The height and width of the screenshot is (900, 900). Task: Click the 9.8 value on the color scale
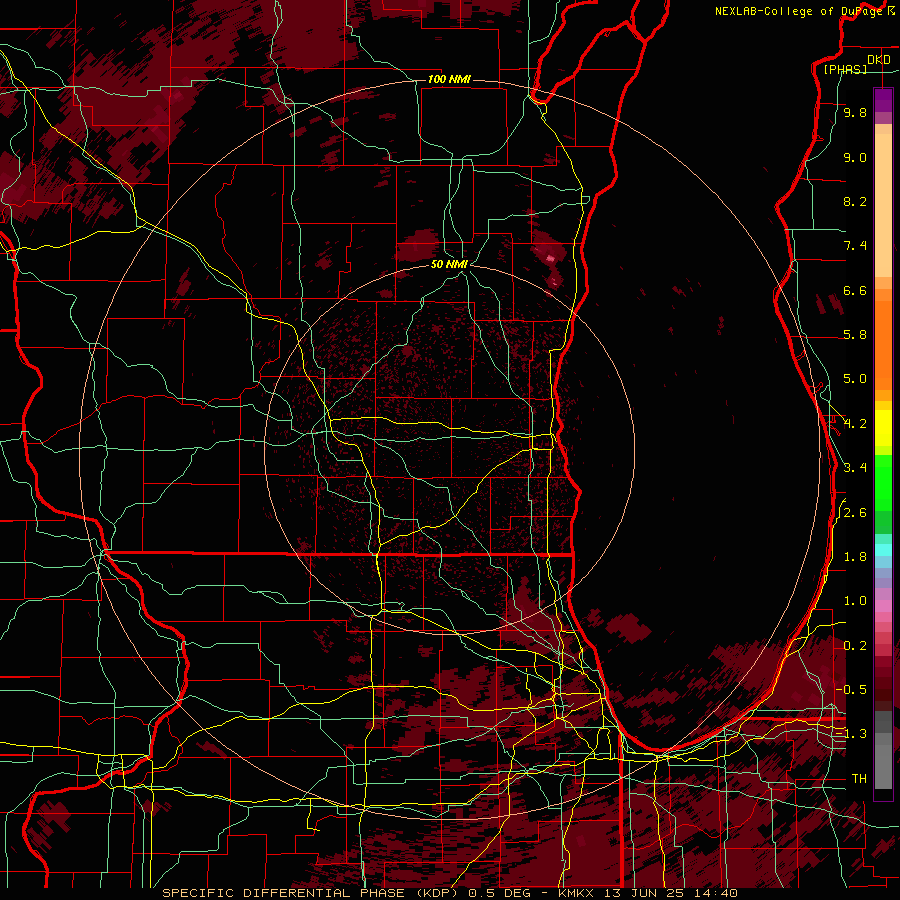[x=855, y=112]
